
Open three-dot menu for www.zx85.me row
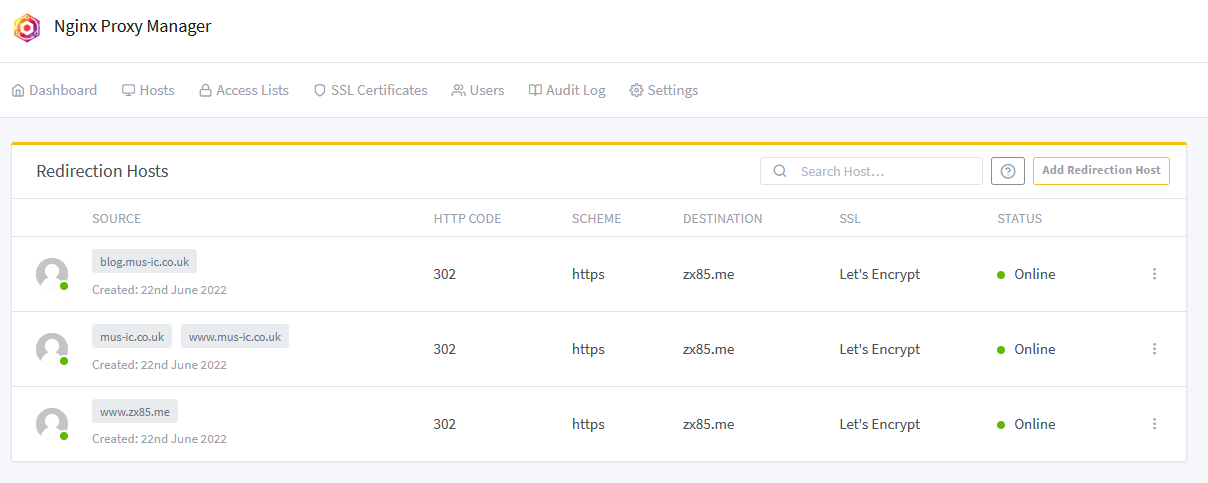coord(1154,424)
